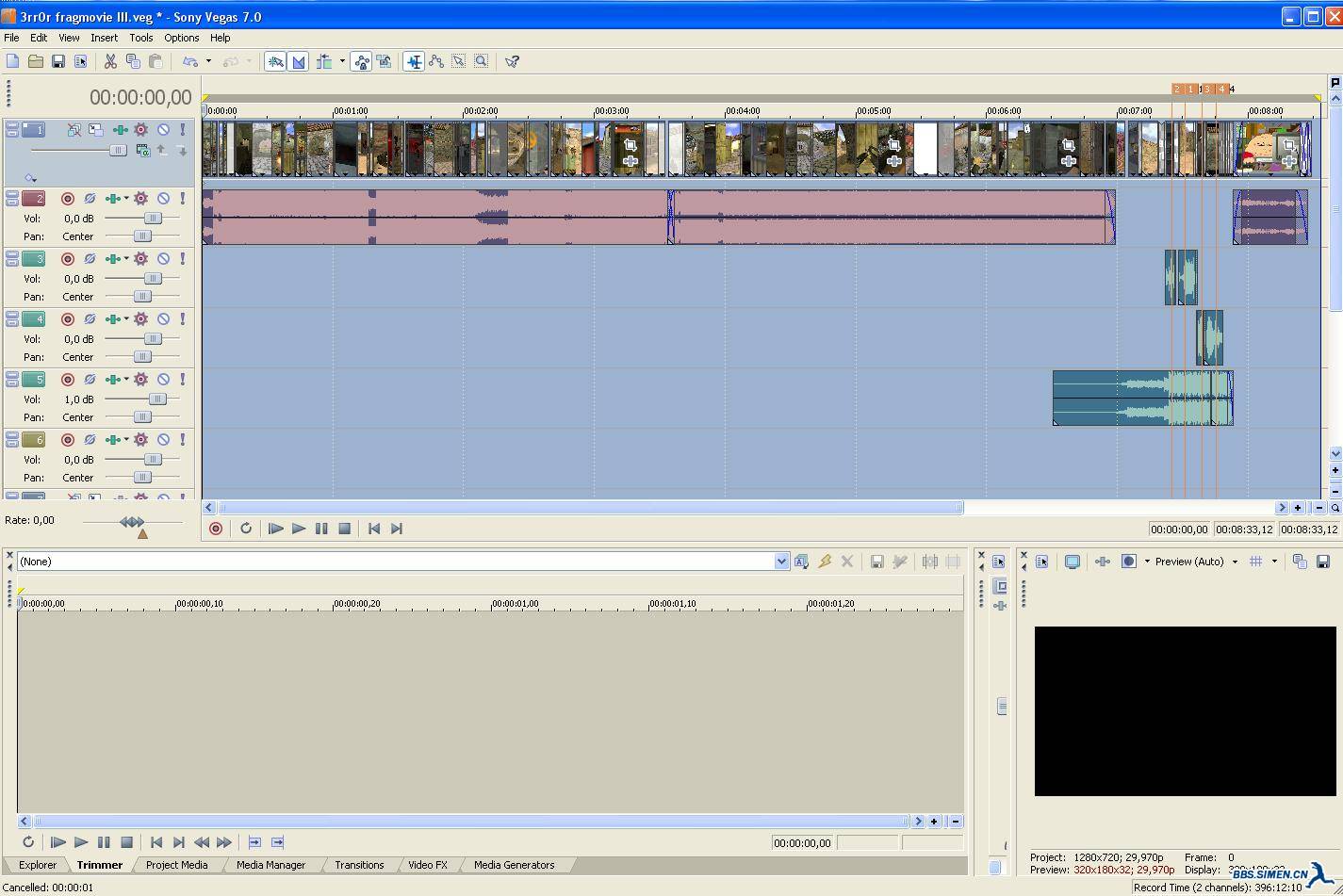The height and width of the screenshot is (896, 1343).
Task: Switch to the Explorer tab
Action: tap(38, 865)
